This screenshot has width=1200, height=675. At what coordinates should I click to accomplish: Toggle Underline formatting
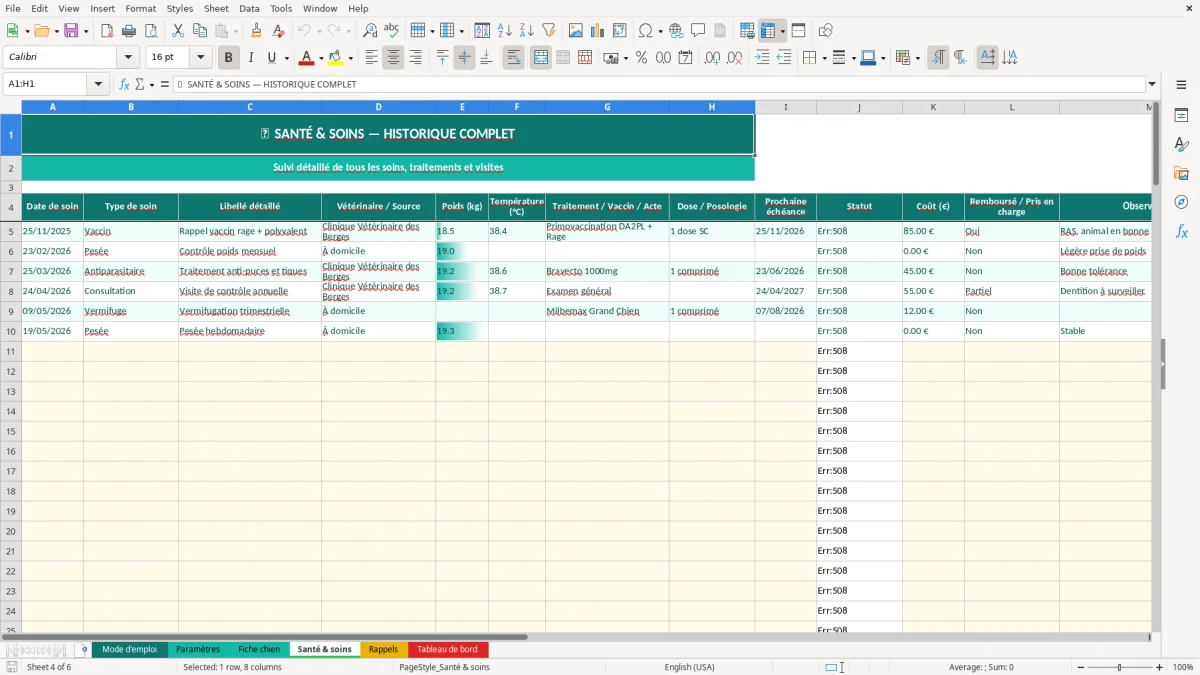[x=271, y=58]
